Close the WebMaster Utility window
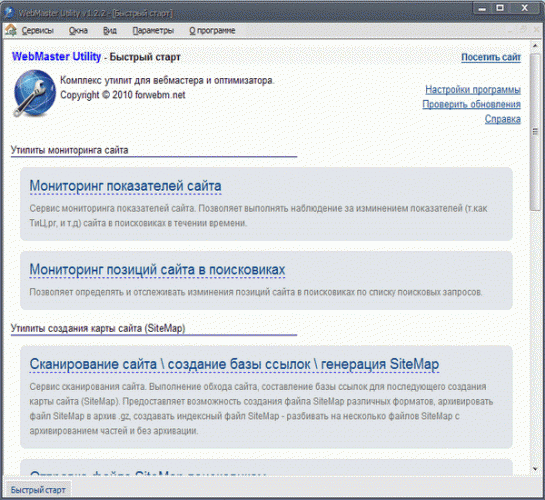Viewport: 545px width, 500px height. tap(524, 8)
